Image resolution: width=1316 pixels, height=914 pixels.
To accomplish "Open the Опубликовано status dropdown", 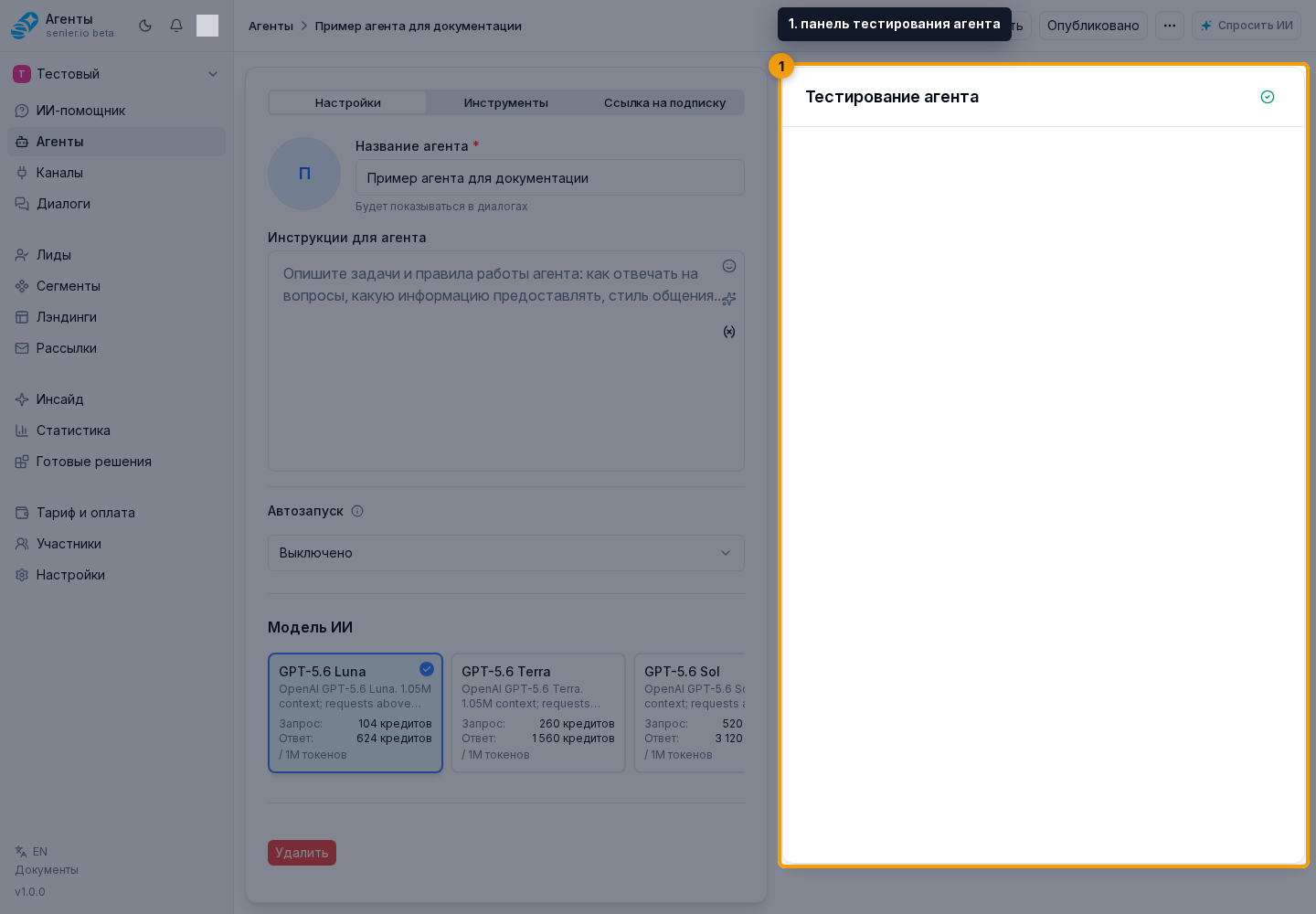I will click(1093, 26).
